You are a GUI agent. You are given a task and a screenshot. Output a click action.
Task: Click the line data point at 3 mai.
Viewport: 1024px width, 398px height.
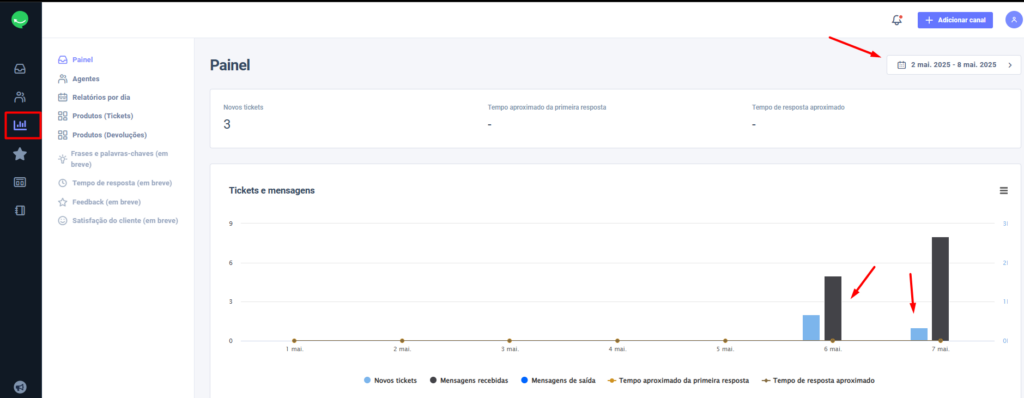509,340
